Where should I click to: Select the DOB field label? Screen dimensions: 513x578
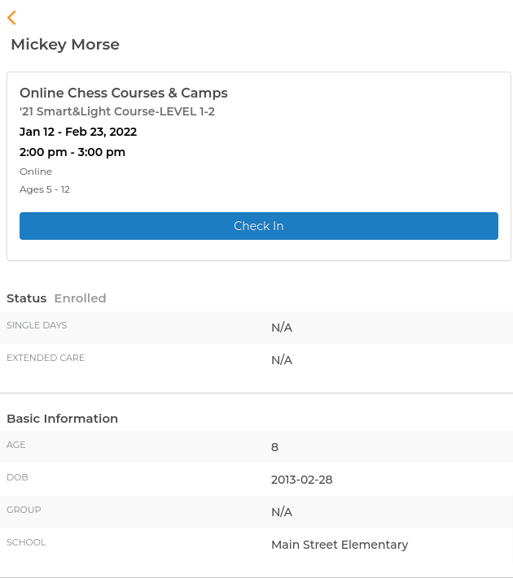click(x=17, y=477)
